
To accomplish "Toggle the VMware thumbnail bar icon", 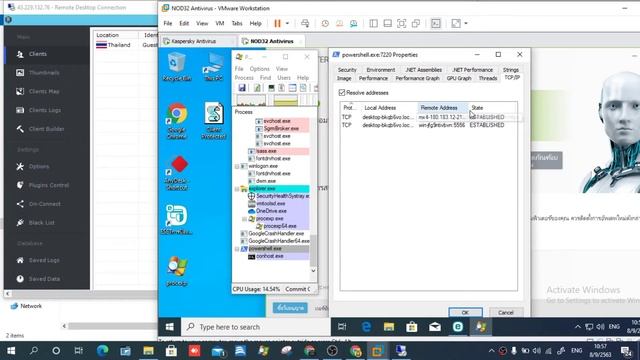I will 387,24.
